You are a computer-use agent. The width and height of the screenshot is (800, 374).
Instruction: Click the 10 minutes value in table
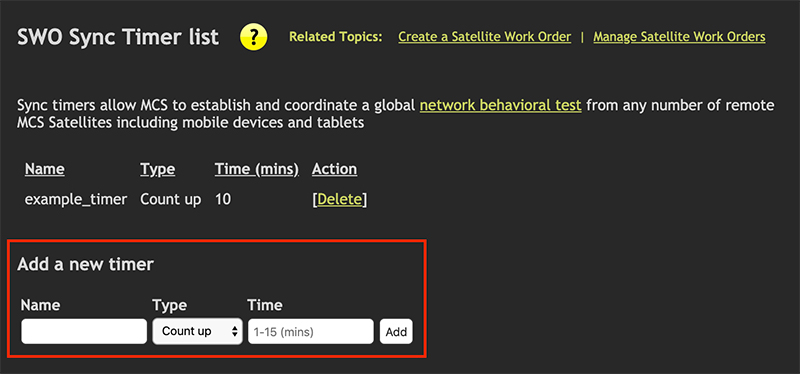pyautogui.click(x=223, y=200)
